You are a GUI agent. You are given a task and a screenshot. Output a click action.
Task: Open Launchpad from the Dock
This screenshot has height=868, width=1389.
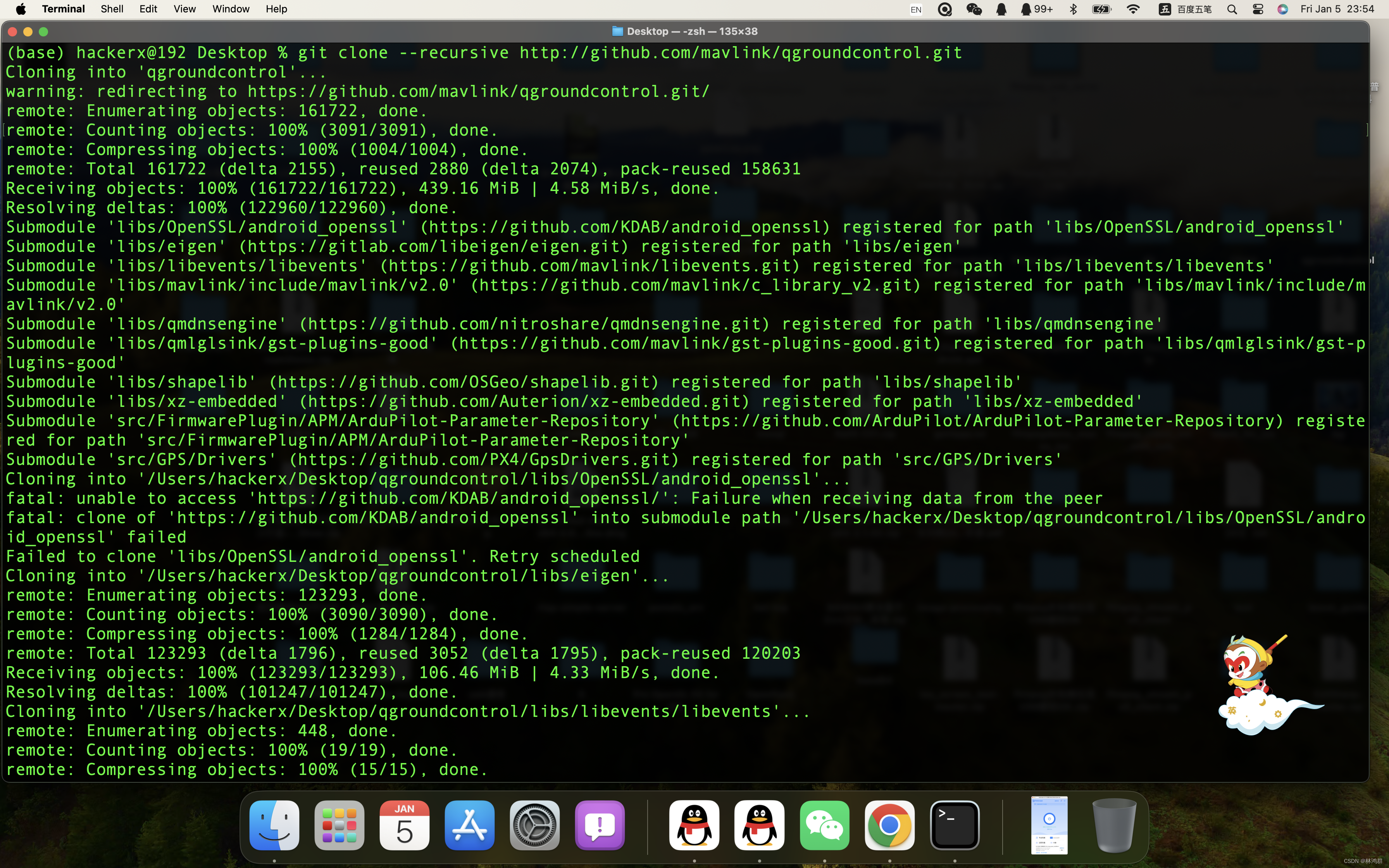[339, 825]
